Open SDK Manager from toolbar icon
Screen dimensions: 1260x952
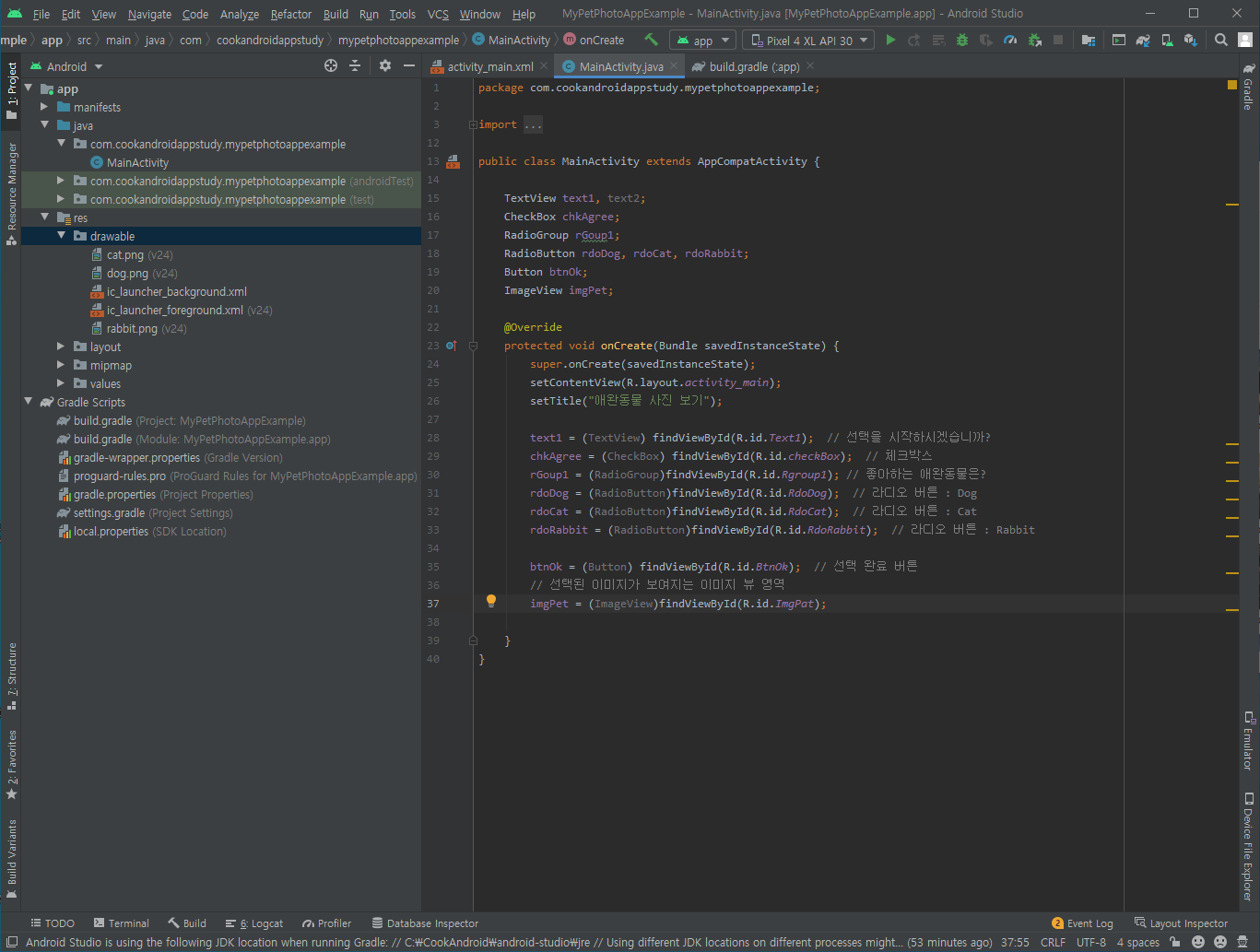[x=1191, y=40]
